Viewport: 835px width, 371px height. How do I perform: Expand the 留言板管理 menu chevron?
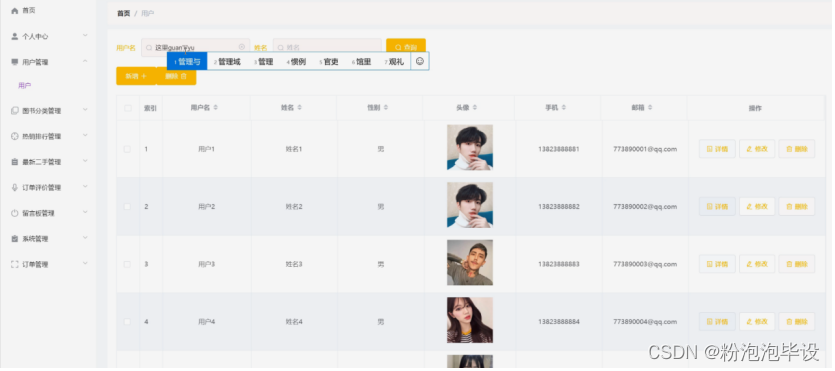point(85,212)
